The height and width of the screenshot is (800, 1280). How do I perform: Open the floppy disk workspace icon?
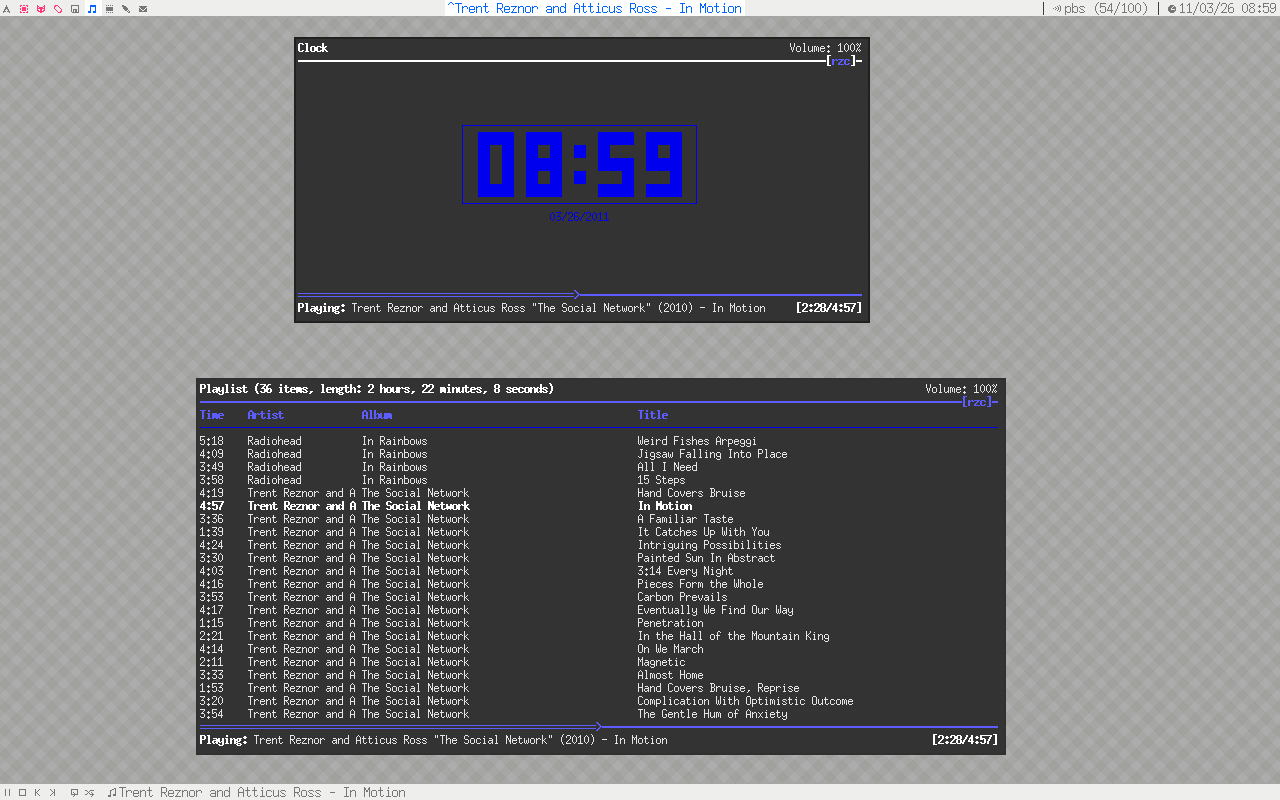point(75,9)
